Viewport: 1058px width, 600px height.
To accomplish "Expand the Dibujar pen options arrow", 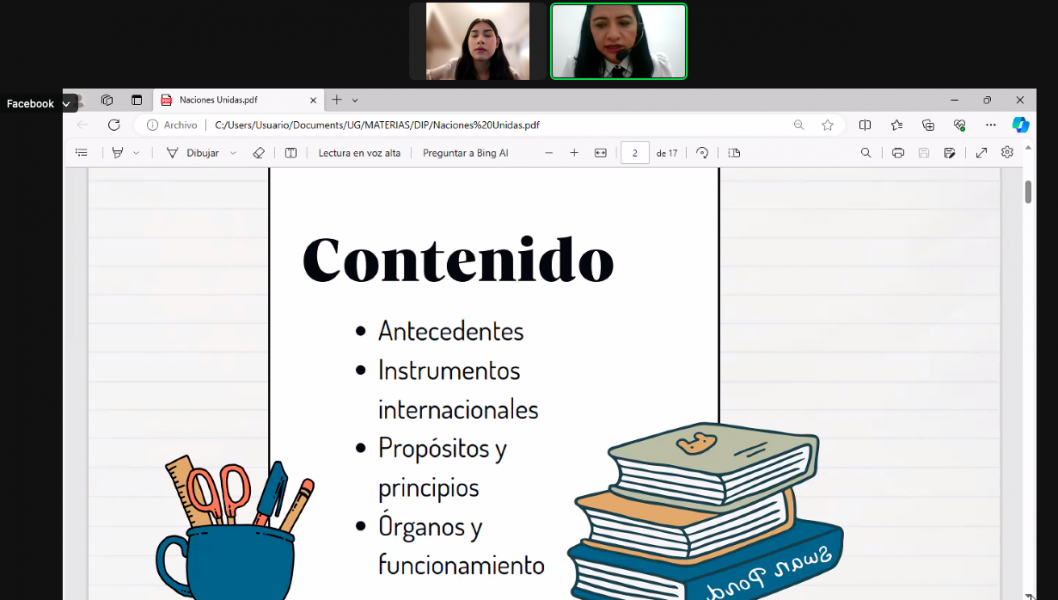I will click(233, 153).
